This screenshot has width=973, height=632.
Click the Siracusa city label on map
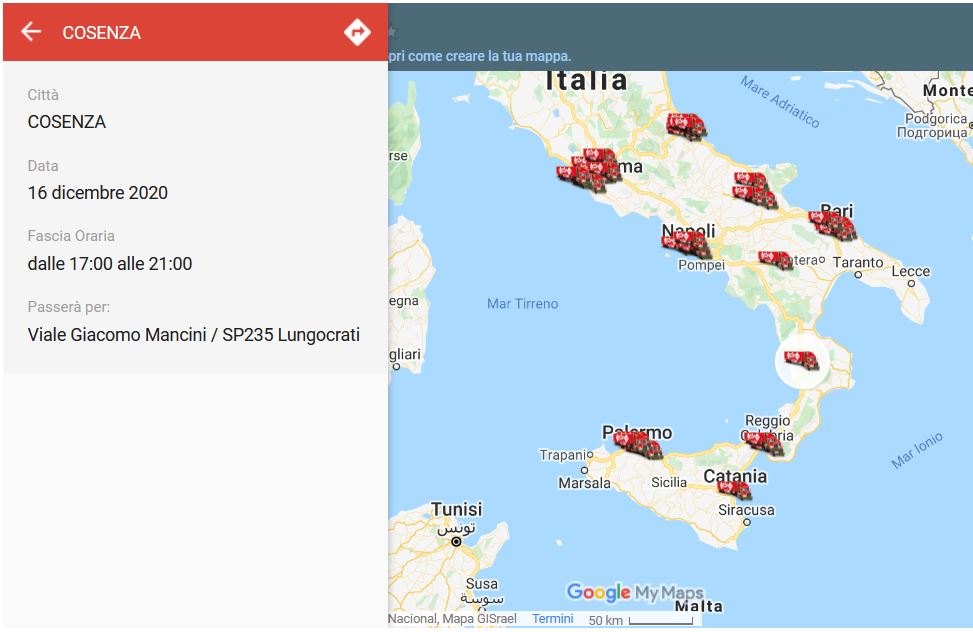(x=746, y=510)
